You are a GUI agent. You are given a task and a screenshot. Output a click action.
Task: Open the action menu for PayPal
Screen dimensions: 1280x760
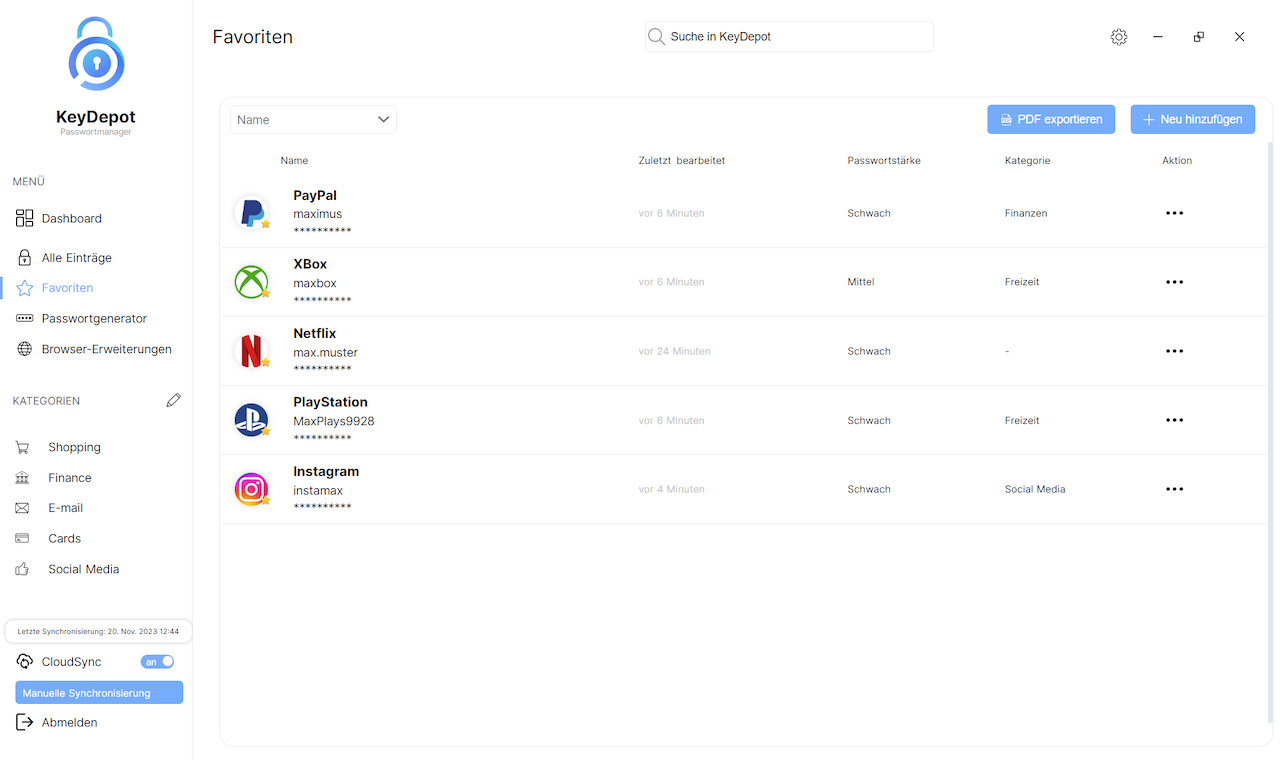tap(1174, 213)
